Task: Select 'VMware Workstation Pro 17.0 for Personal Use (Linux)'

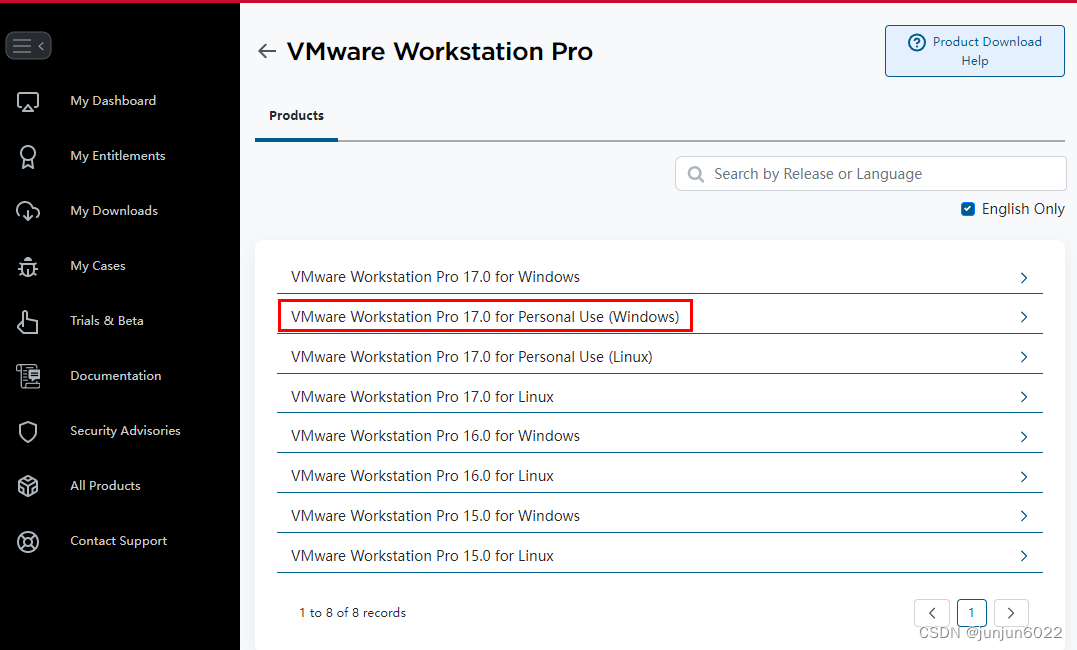Action: click(x=472, y=357)
